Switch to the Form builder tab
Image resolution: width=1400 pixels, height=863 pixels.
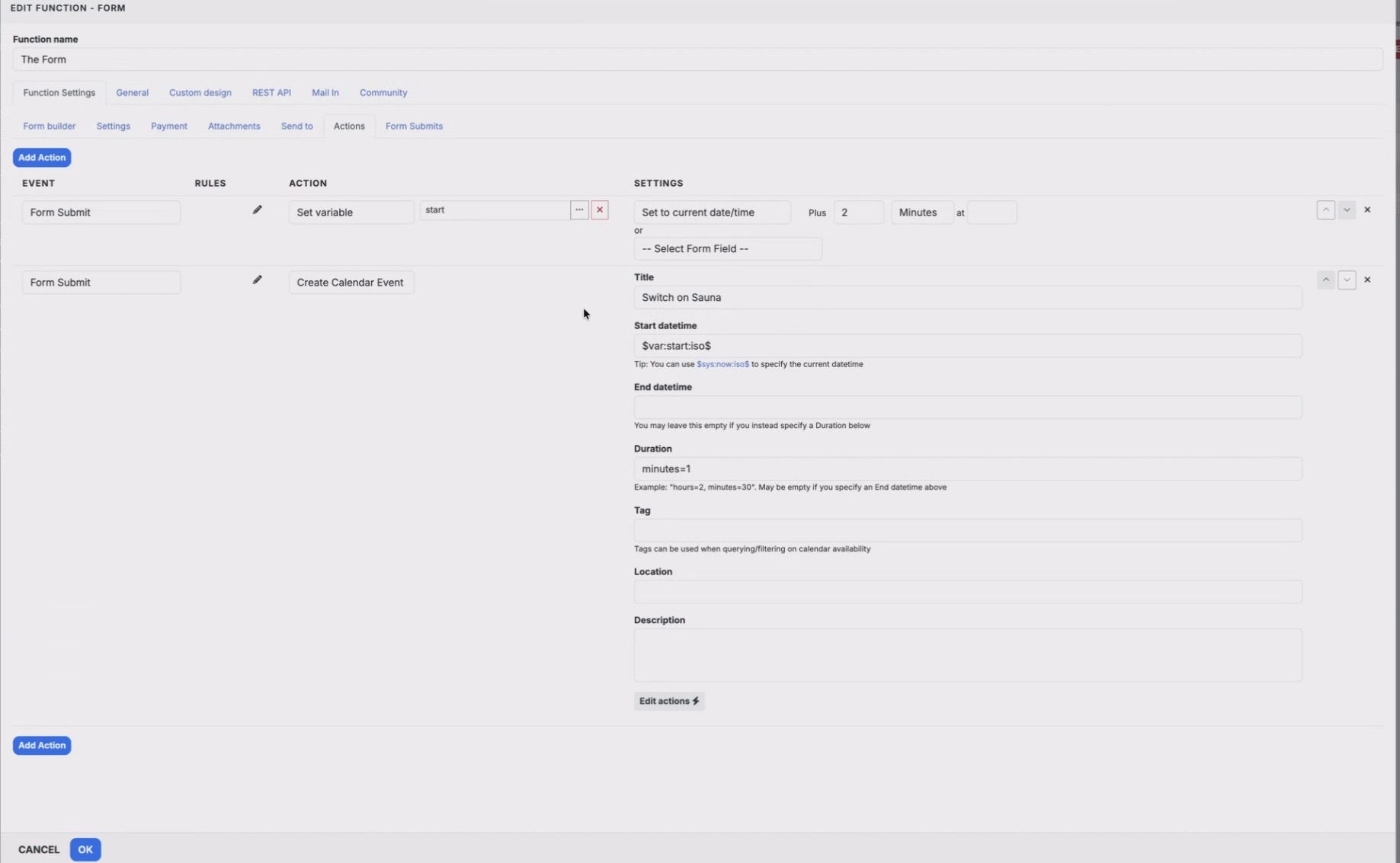(49, 126)
